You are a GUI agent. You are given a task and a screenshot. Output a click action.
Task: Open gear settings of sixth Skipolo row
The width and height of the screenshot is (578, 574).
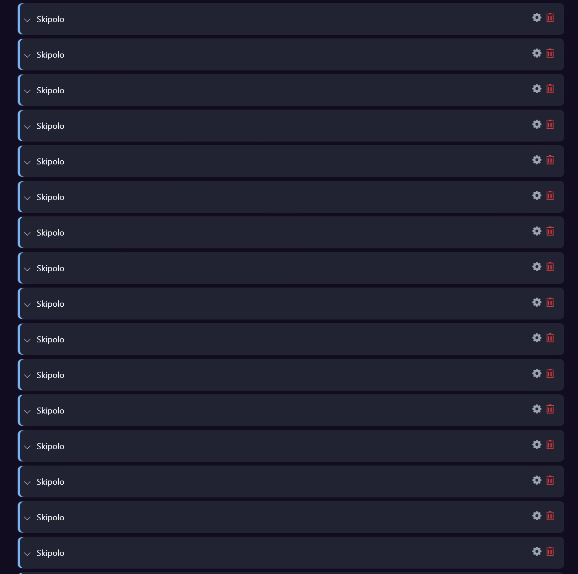(x=536, y=195)
